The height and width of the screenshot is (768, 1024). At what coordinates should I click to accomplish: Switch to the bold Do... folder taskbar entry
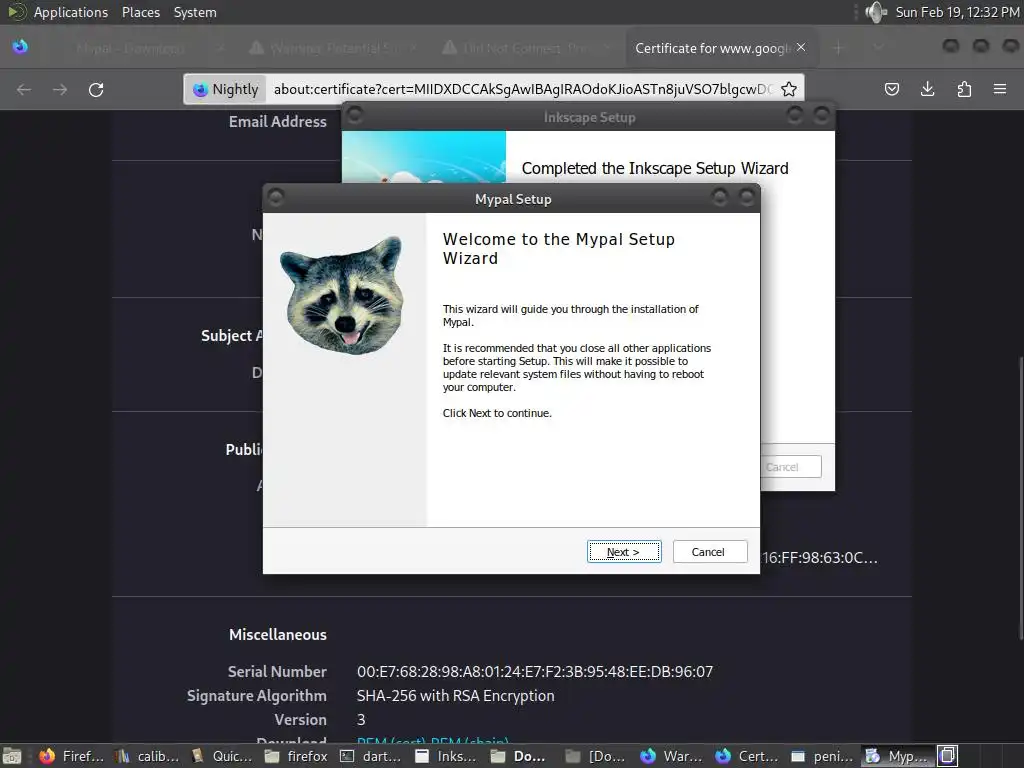click(520, 756)
